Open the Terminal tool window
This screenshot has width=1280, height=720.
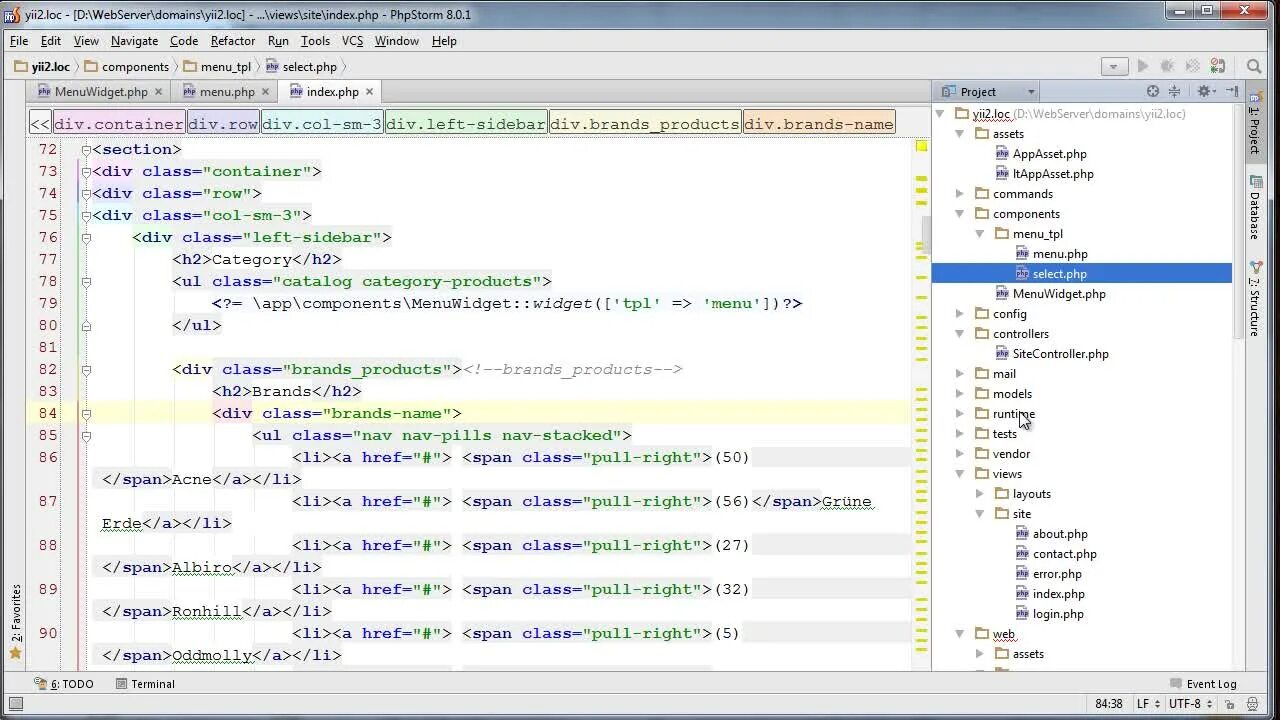[x=145, y=684]
